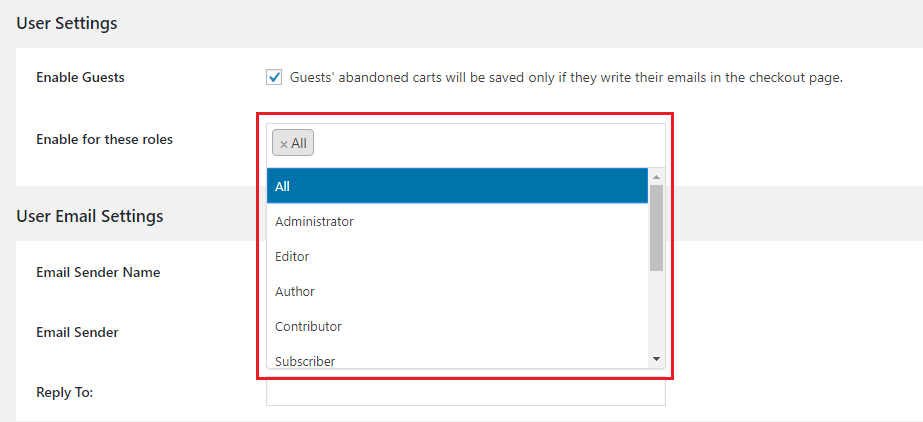This screenshot has width=923, height=422.
Task: Focus the Reply To input field
Action: point(465,392)
